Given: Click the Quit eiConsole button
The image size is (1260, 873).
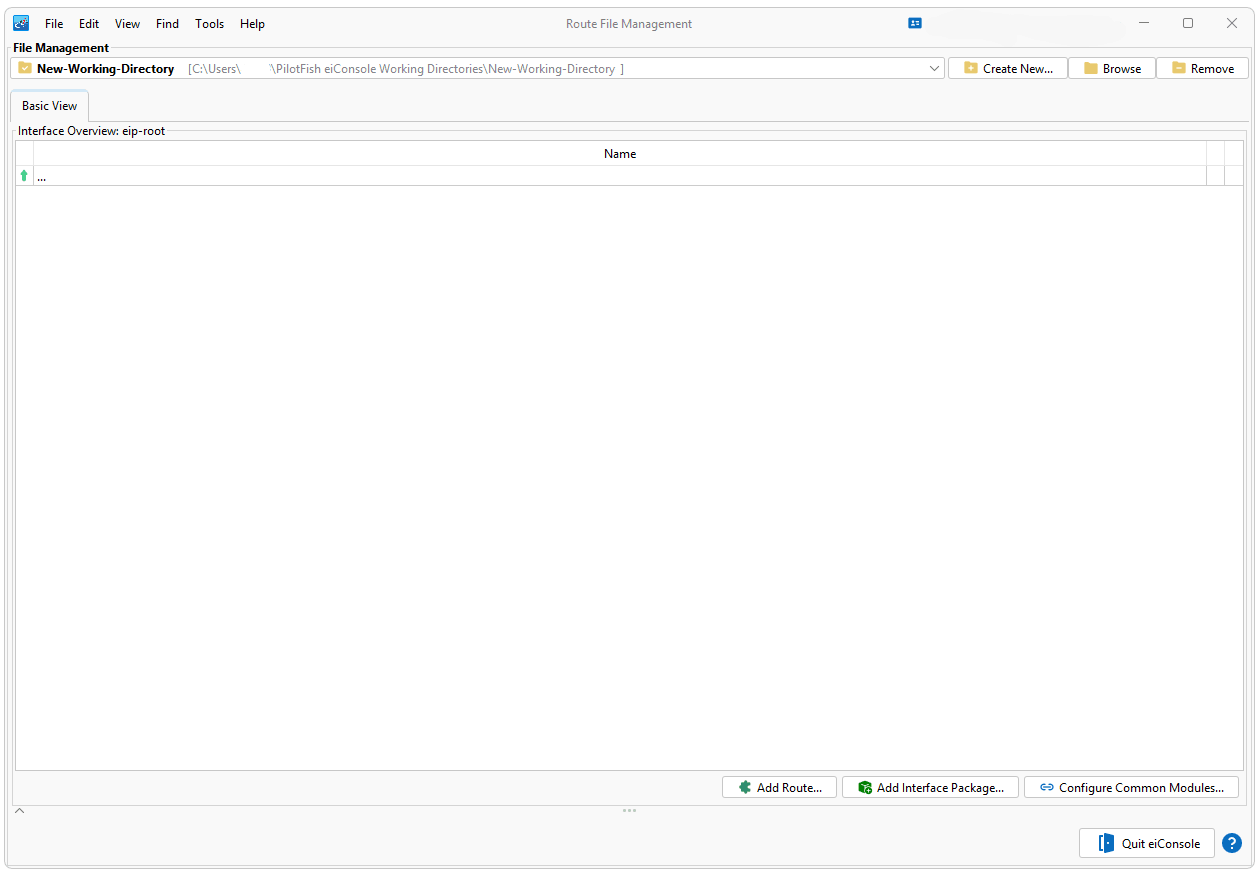Looking at the screenshot, I should click(x=1147, y=843).
